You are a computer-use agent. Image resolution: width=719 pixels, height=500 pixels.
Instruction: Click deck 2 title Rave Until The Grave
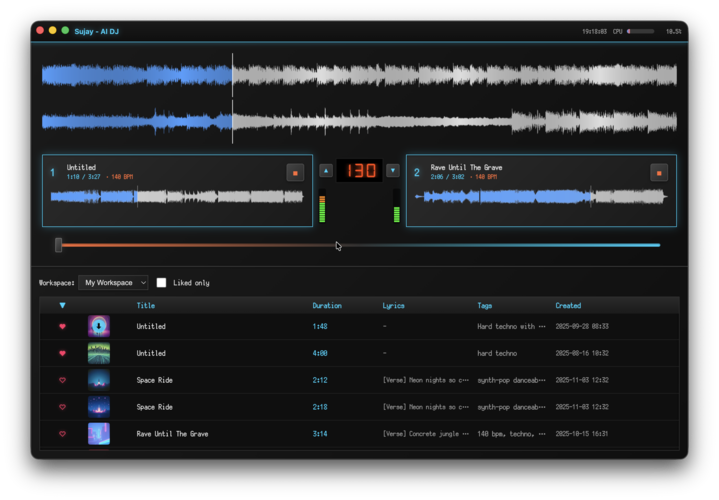466,167
